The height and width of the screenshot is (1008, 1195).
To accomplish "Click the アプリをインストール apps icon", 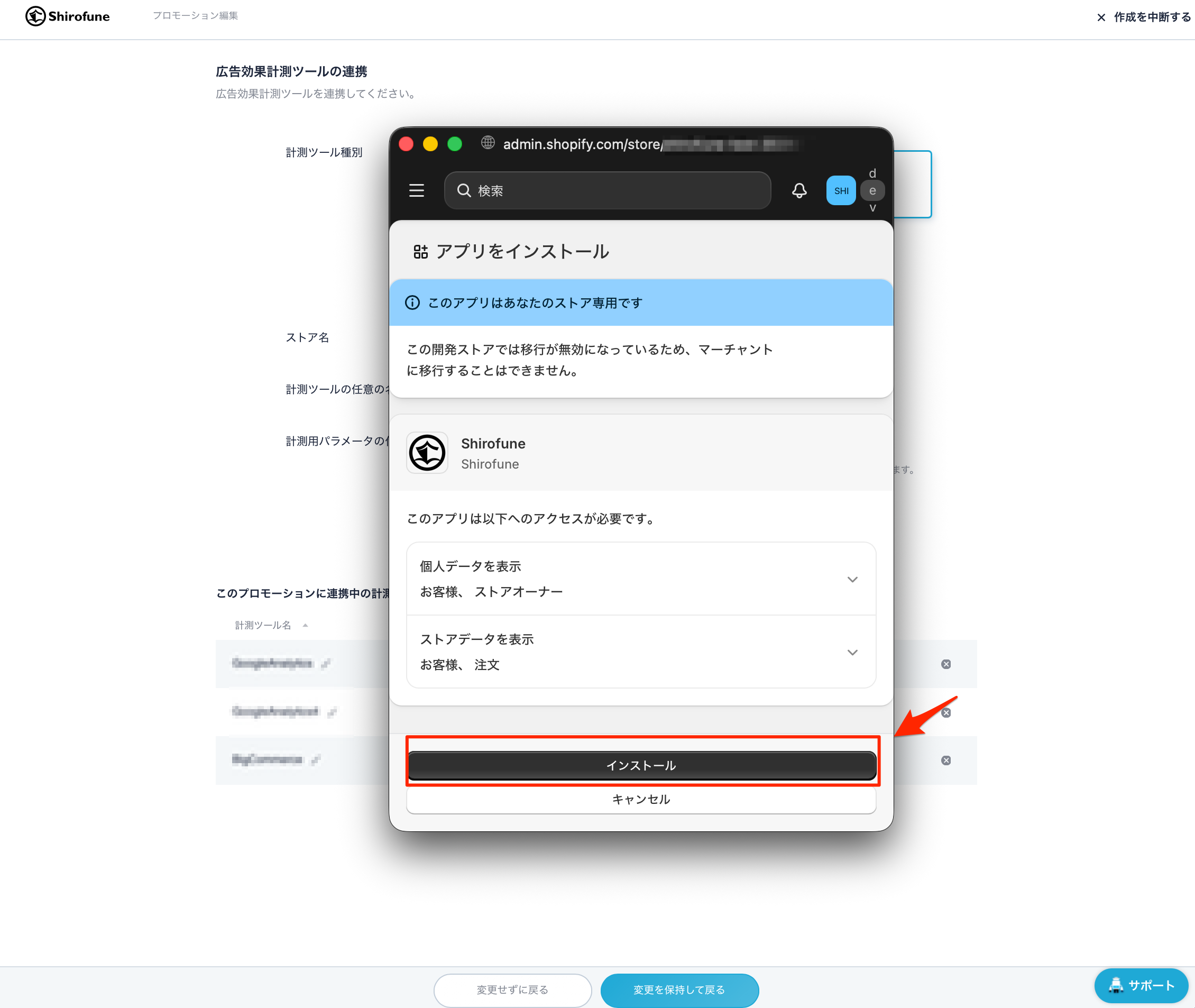I will 420,251.
